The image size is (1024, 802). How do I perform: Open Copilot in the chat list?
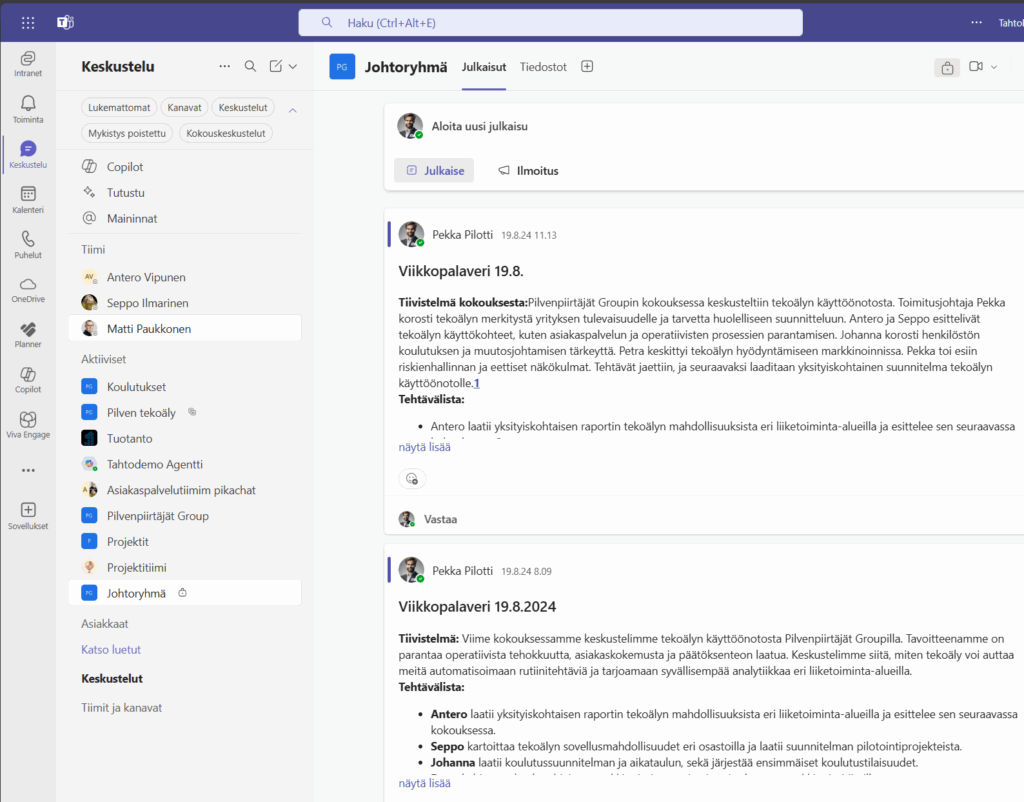(185, 167)
